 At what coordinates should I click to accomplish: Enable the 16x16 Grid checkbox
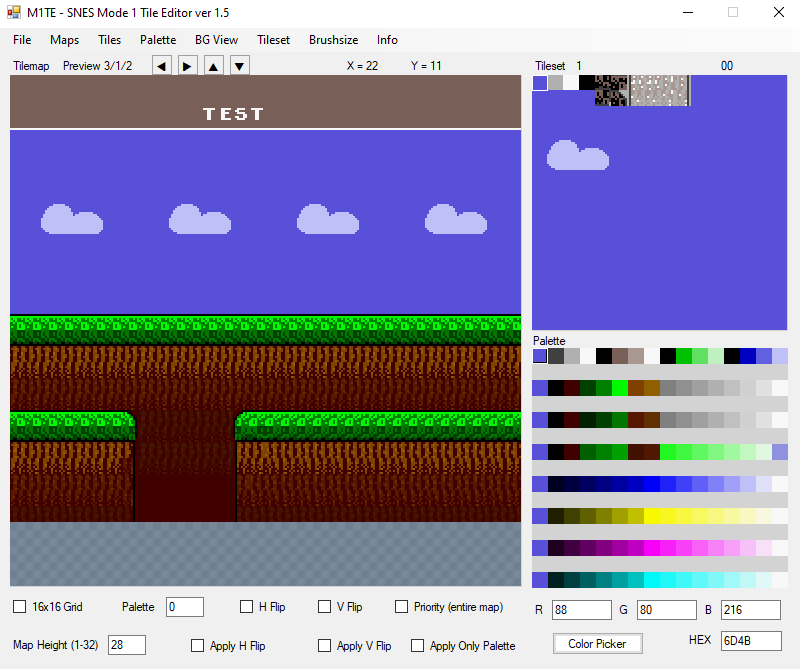pos(20,607)
